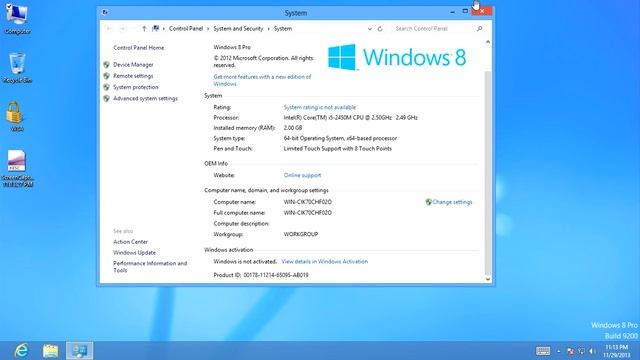The height and width of the screenshot is (360, 640).
Task: Select Control Panel in breadcrumb
Action: click(x=186, y=29)
